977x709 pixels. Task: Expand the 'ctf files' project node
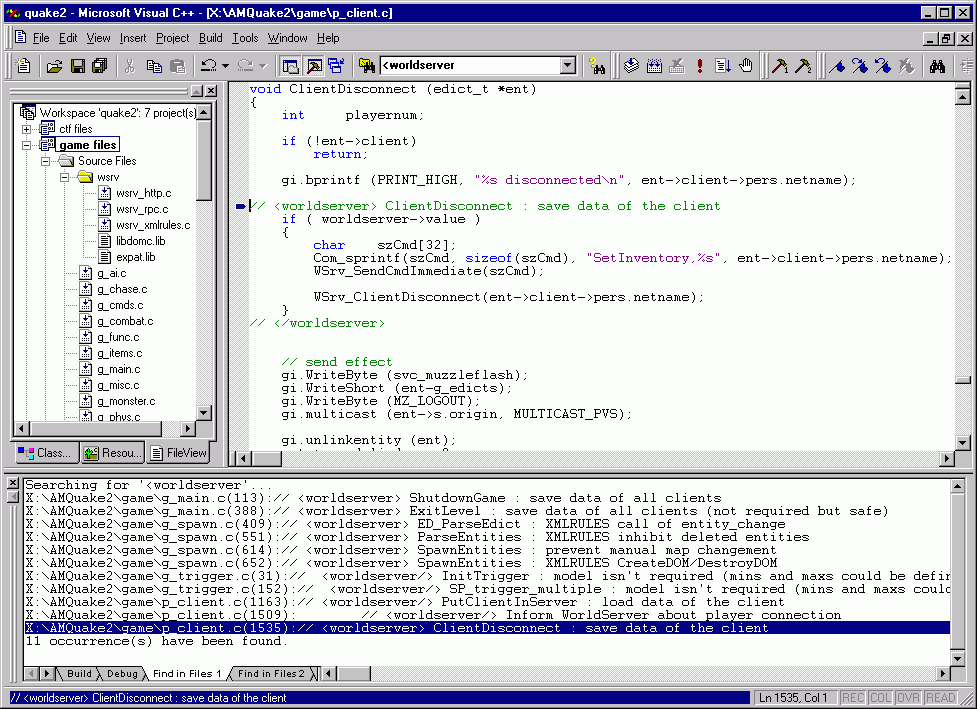coord(26,130)
